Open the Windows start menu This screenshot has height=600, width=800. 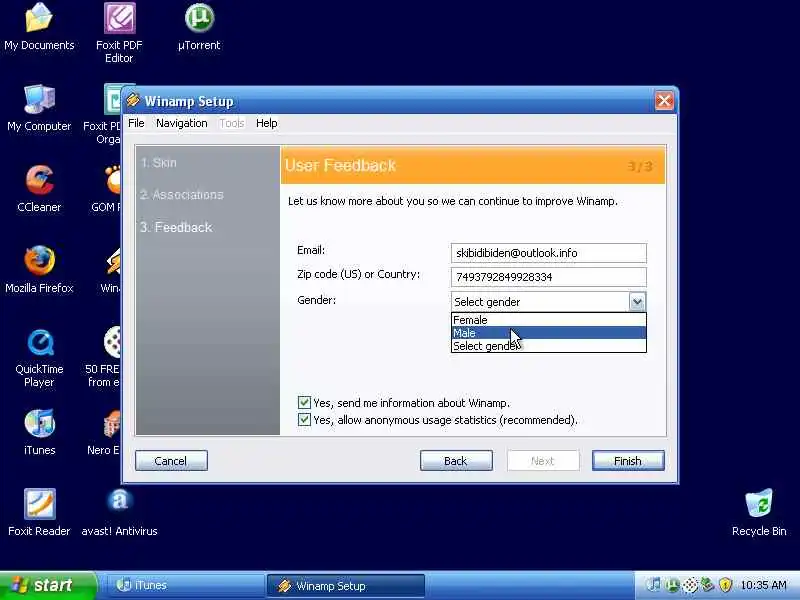tap(48, 585)
